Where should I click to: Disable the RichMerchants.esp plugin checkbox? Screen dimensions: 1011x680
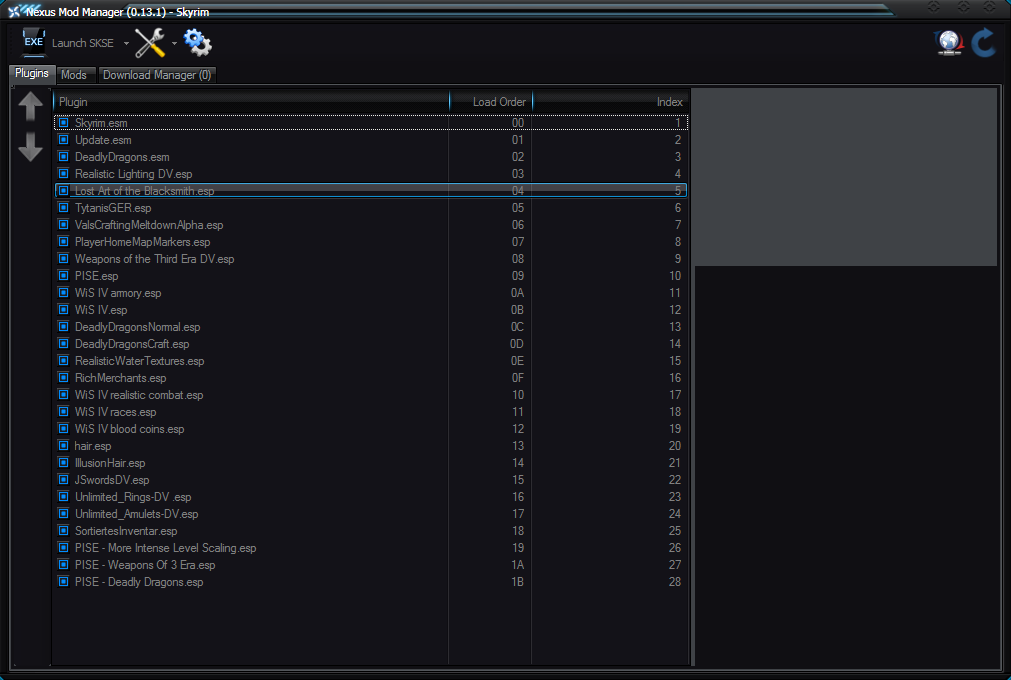click(63, 378)
